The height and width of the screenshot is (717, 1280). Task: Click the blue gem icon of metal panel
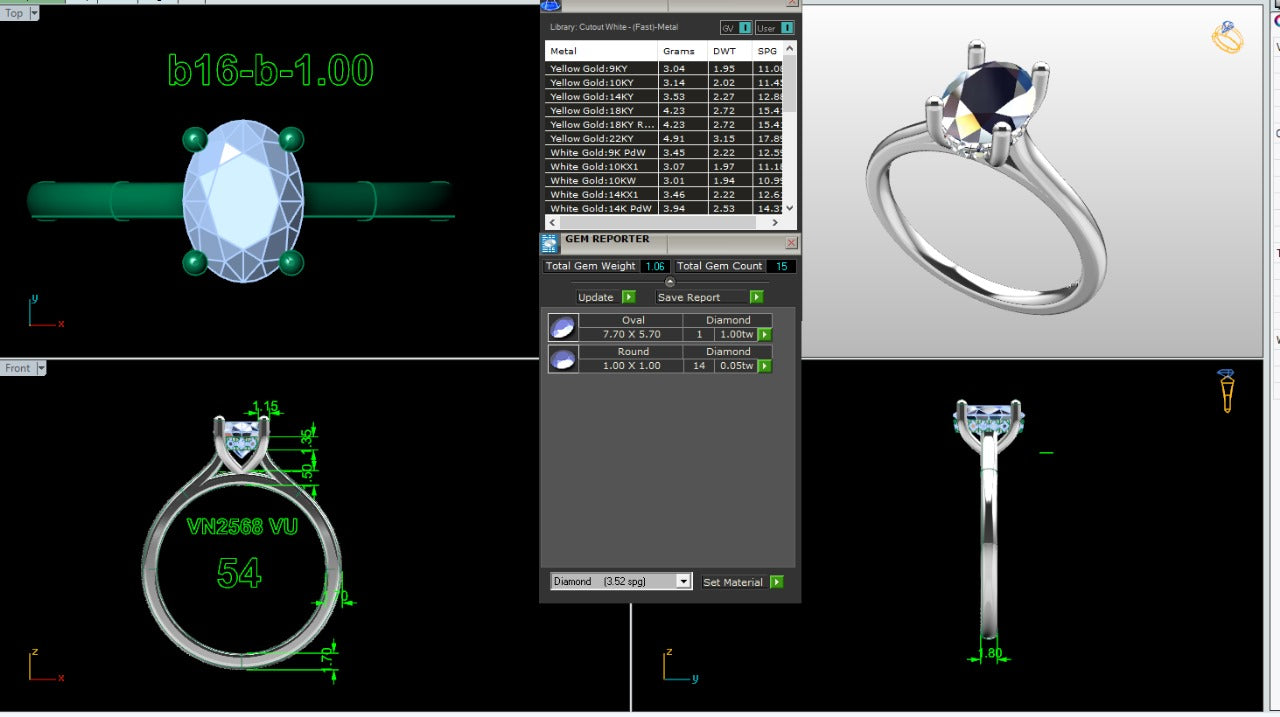[550, 5]
